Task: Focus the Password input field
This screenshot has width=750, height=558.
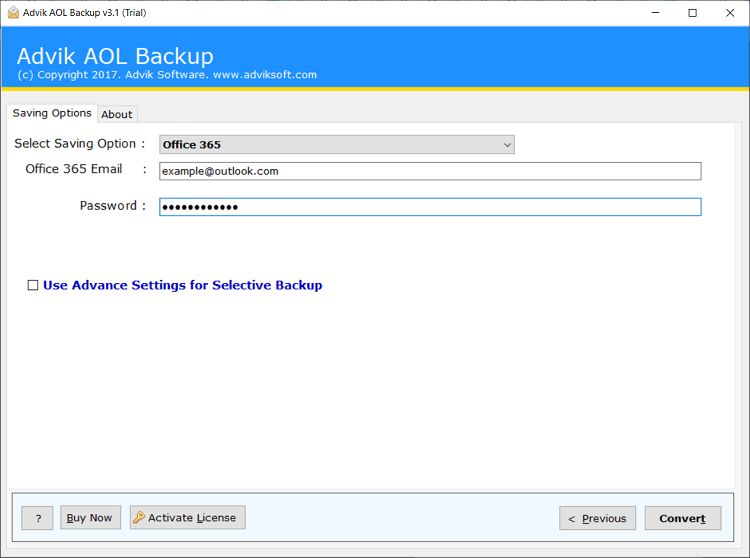Action: point(430,207)
